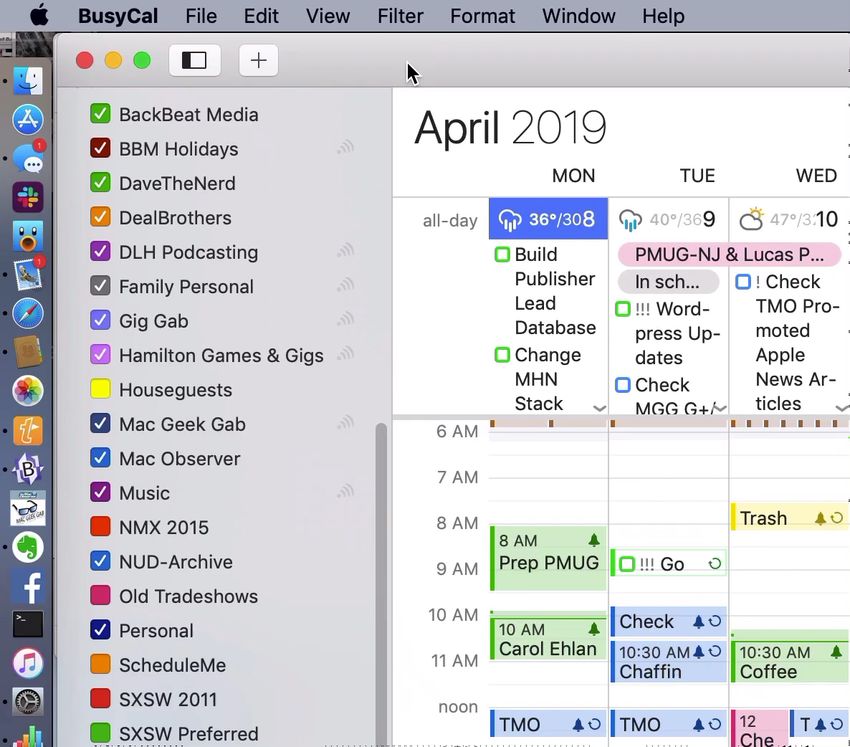Expand Wednesday's all-day section chevron
Image resolution: width=850 pixels, height=747 pixels.
click(842, 408)
